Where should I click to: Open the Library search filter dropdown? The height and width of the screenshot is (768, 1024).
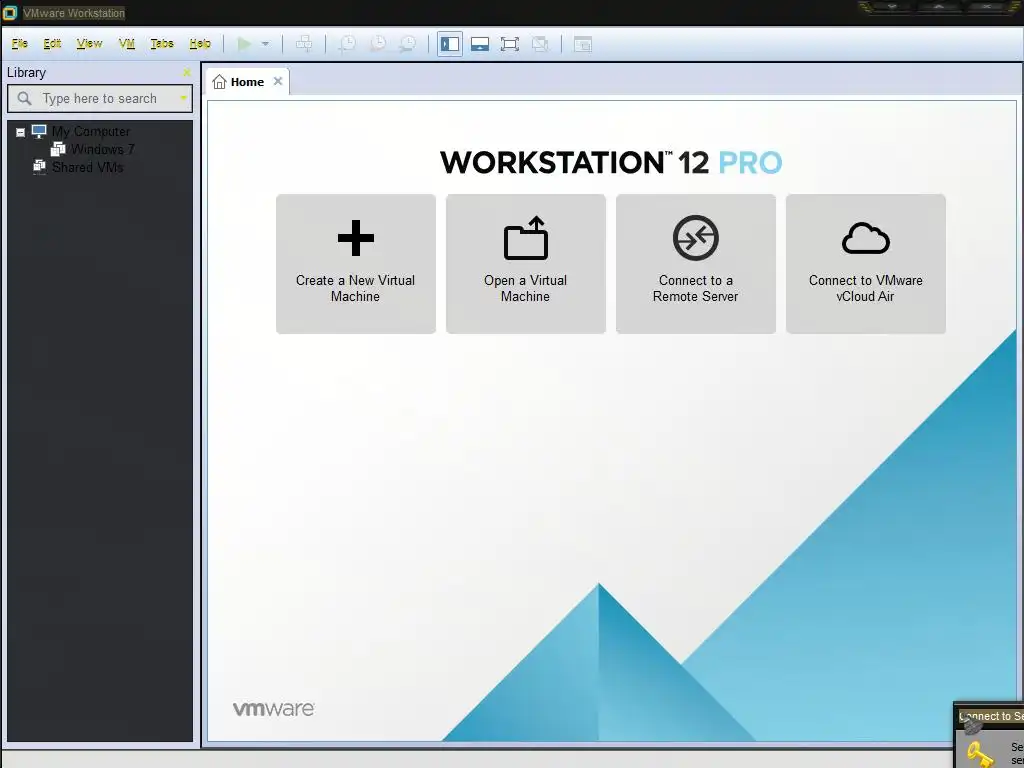(184, 99)
